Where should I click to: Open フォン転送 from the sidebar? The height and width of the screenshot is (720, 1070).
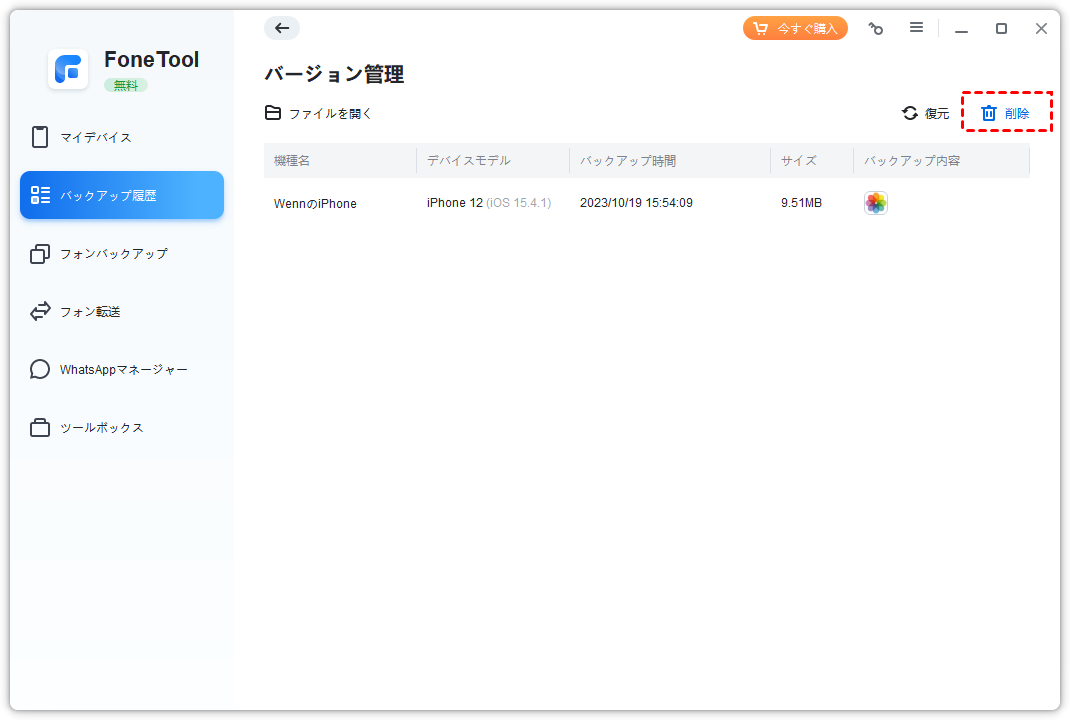pyautogui.click(x=90, y=312)
